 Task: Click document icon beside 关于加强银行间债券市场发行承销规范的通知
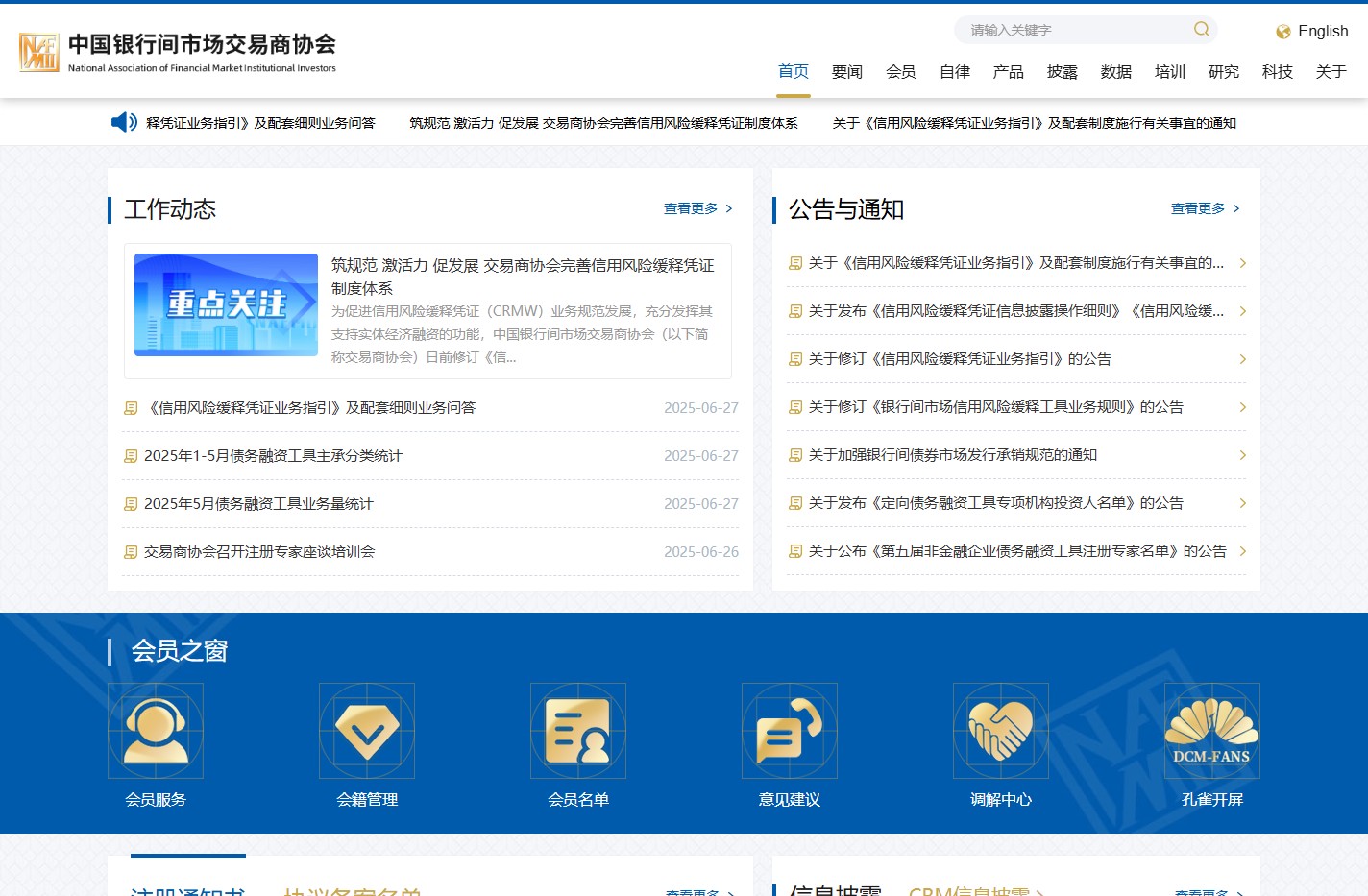(795, 455)
